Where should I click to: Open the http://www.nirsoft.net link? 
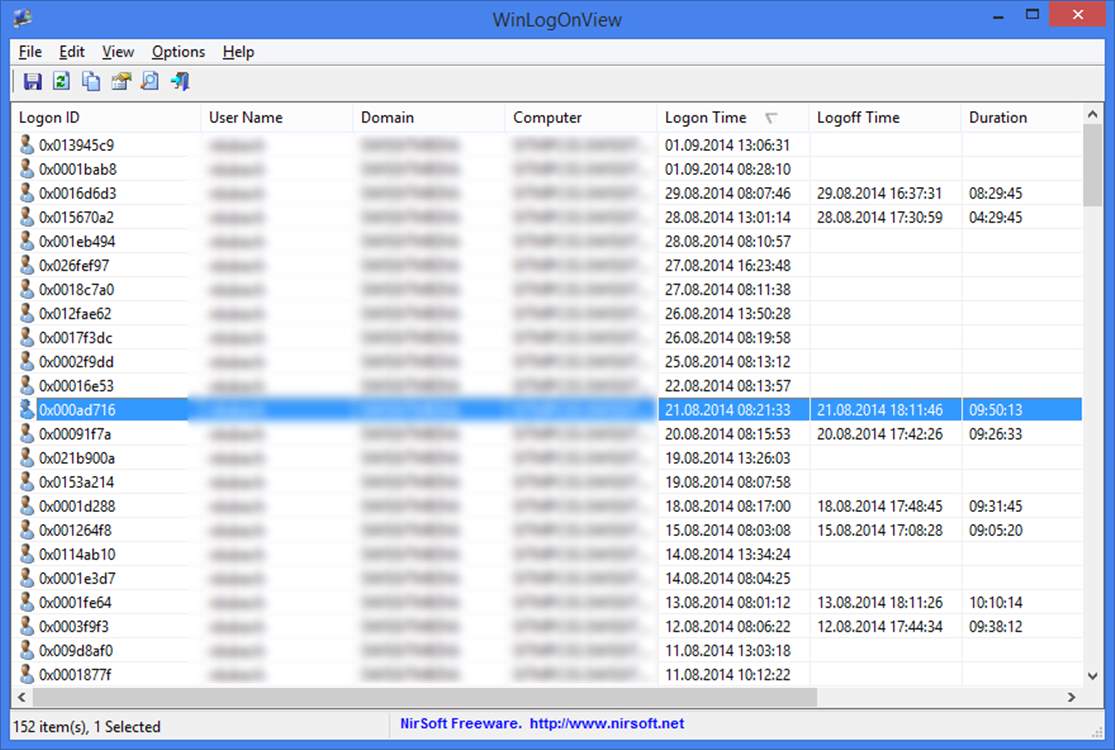[607, 724]
